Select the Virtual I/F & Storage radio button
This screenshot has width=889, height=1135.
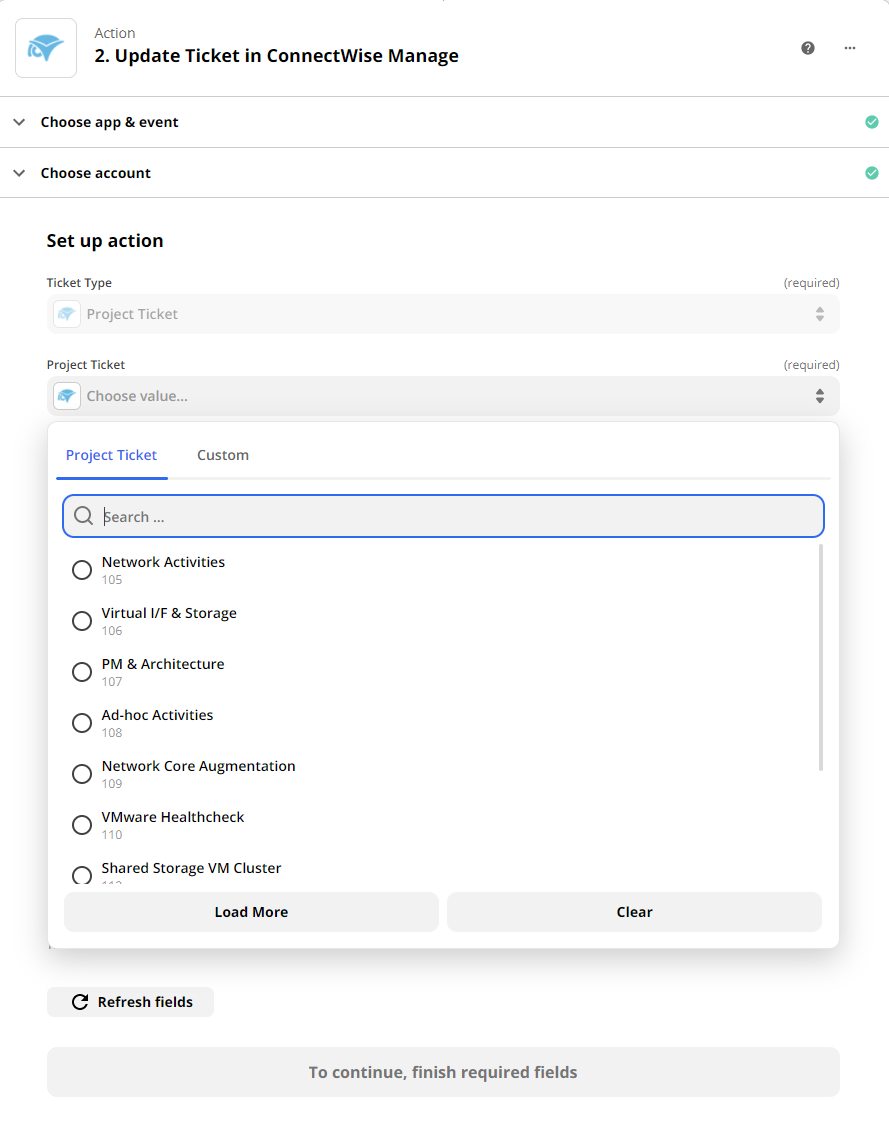82,621
